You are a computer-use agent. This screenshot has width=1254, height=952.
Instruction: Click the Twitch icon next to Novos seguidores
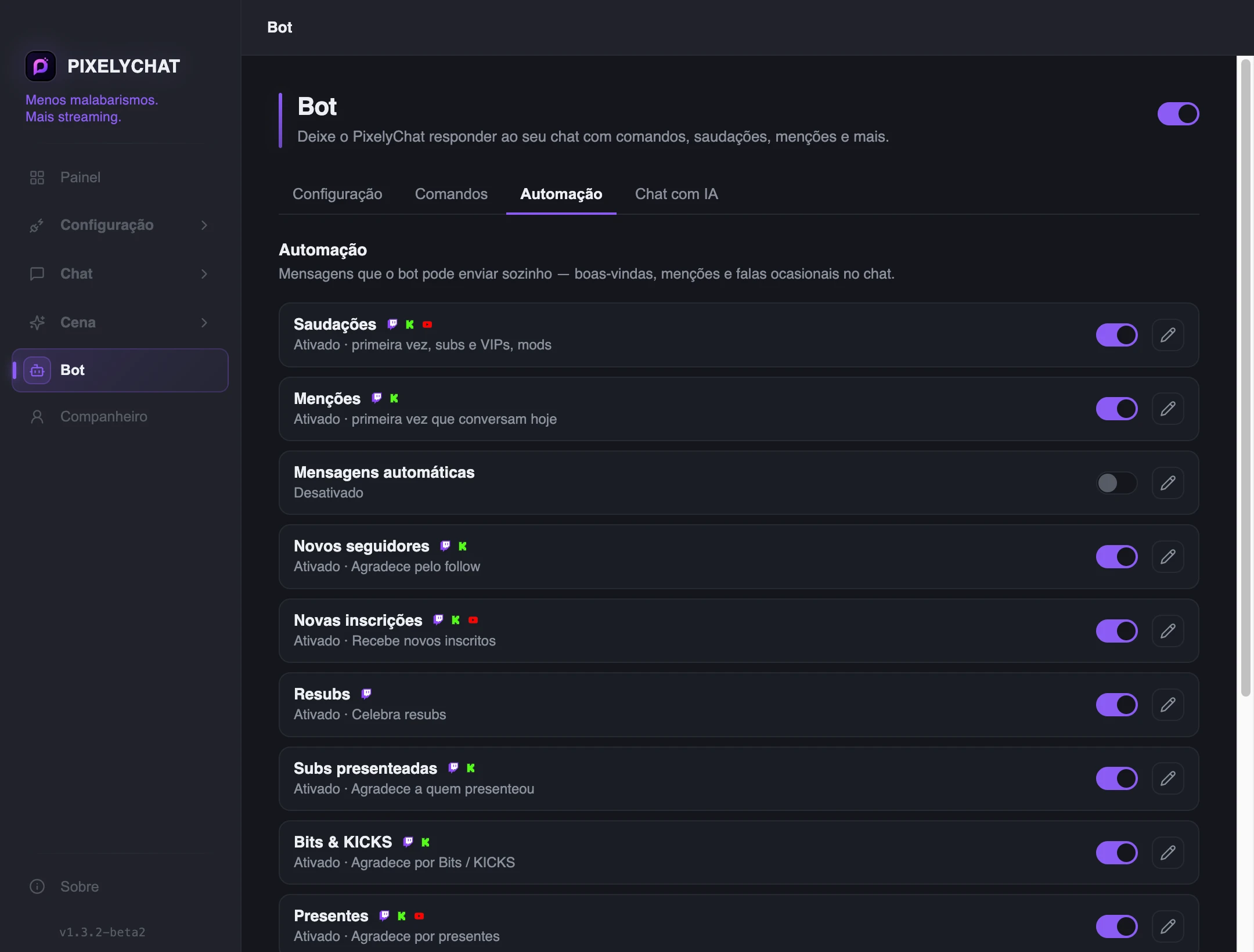click(445, 546)
